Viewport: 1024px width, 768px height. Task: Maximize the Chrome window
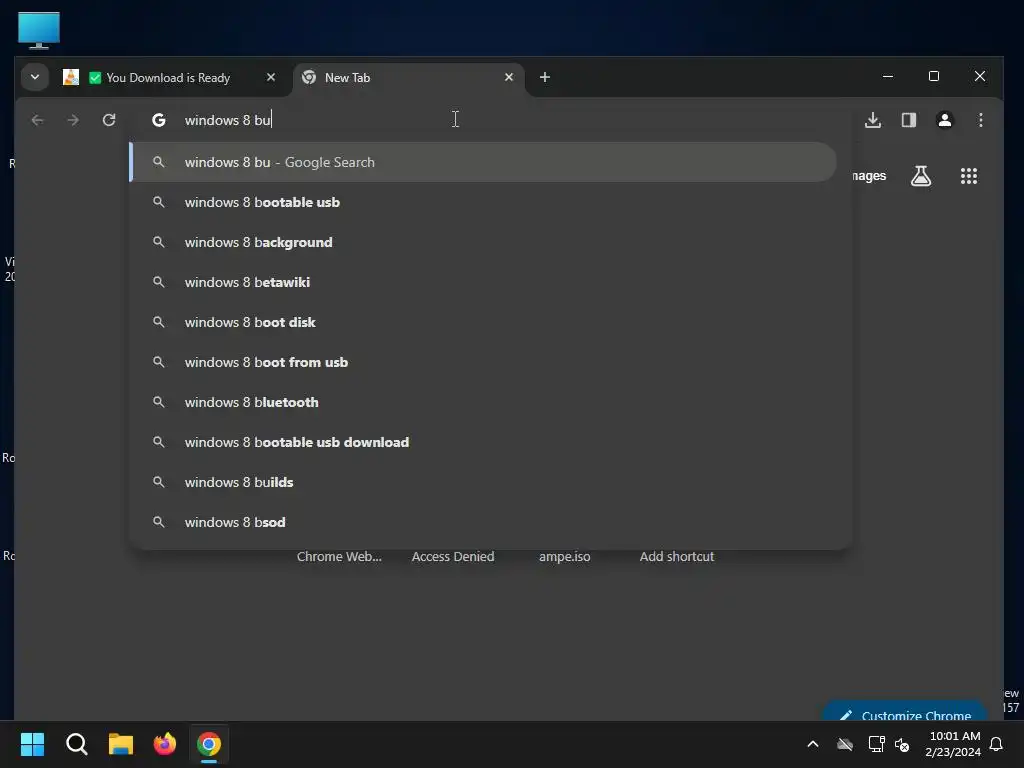(934, 76)
